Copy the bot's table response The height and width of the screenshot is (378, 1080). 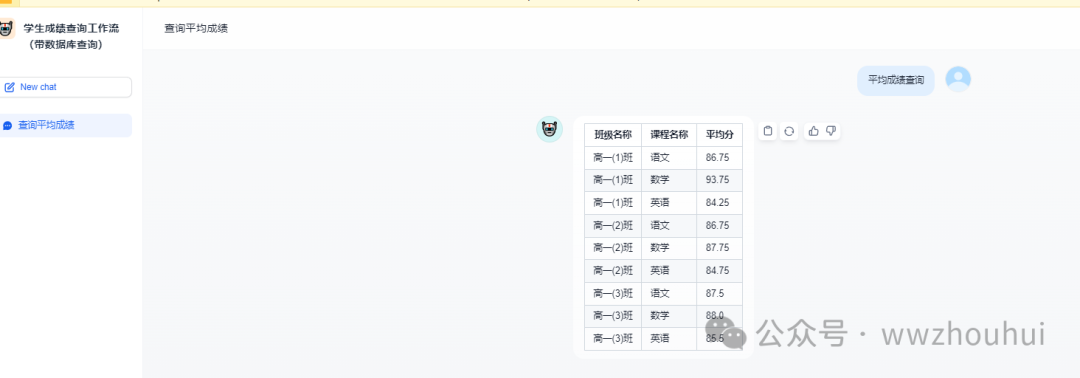769,131
